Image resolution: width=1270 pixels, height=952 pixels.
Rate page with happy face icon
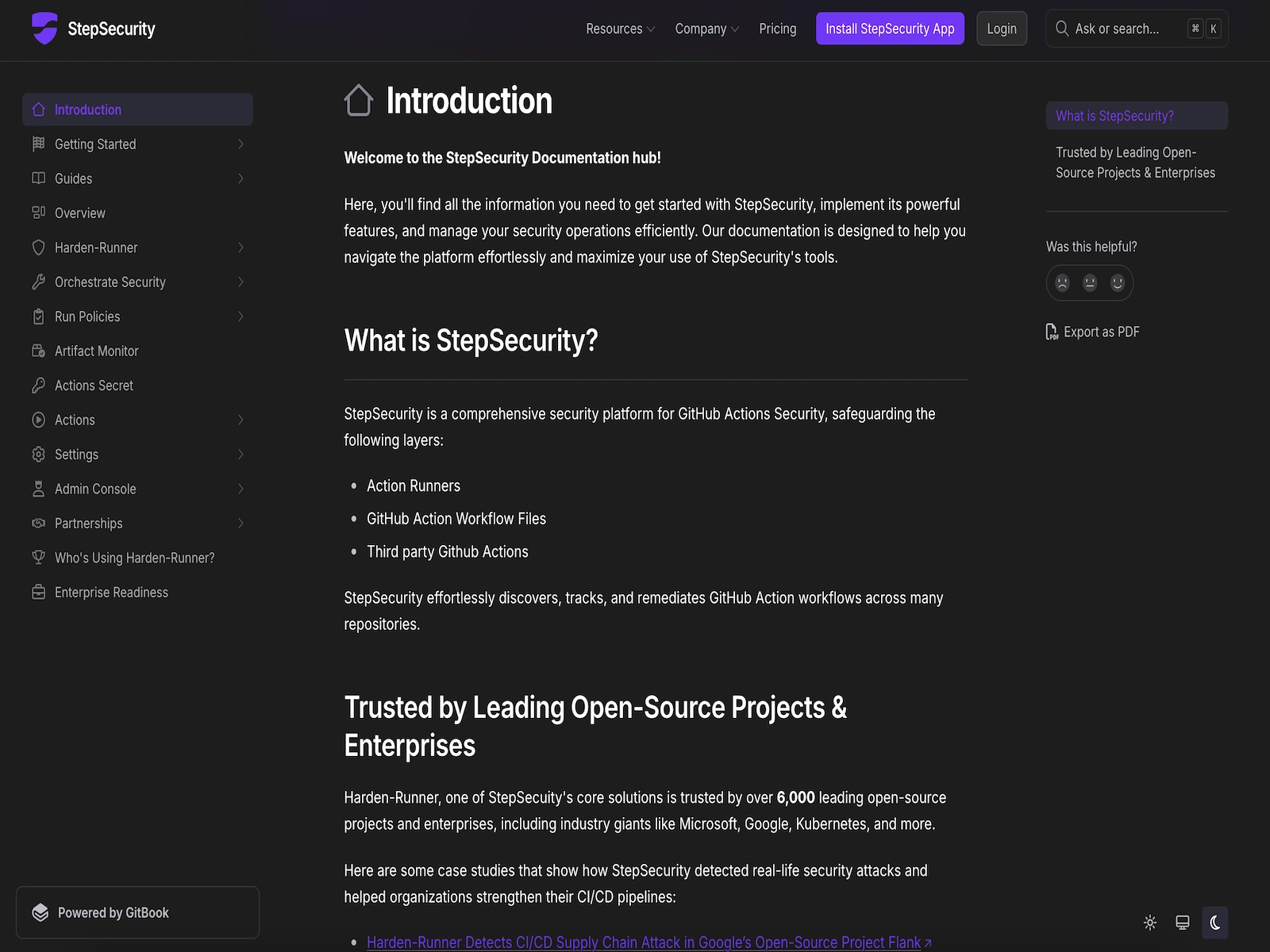point(1118,282)
